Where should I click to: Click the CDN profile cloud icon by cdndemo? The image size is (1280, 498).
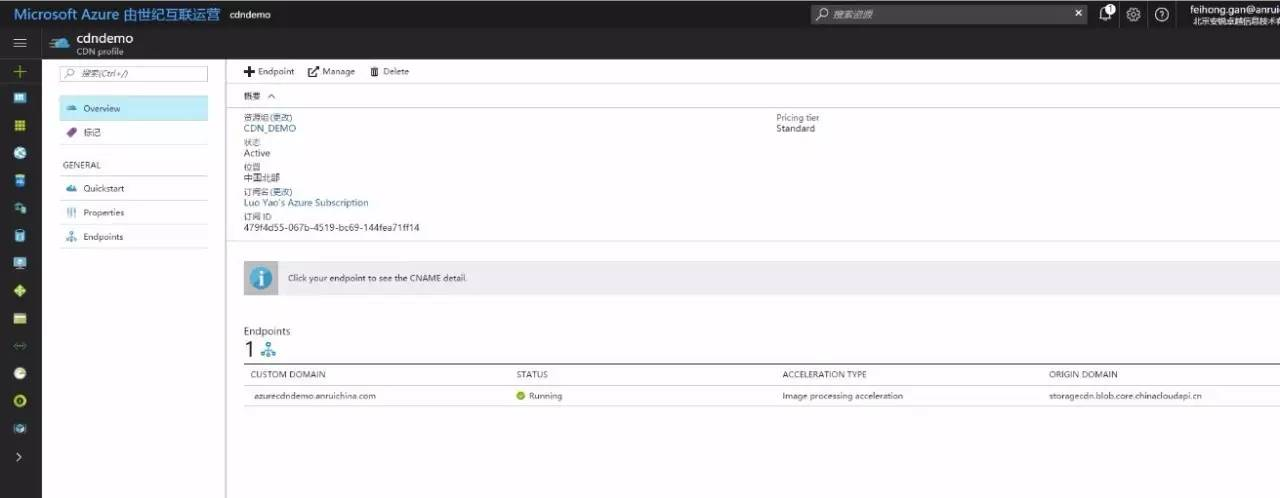coord(59,43)
